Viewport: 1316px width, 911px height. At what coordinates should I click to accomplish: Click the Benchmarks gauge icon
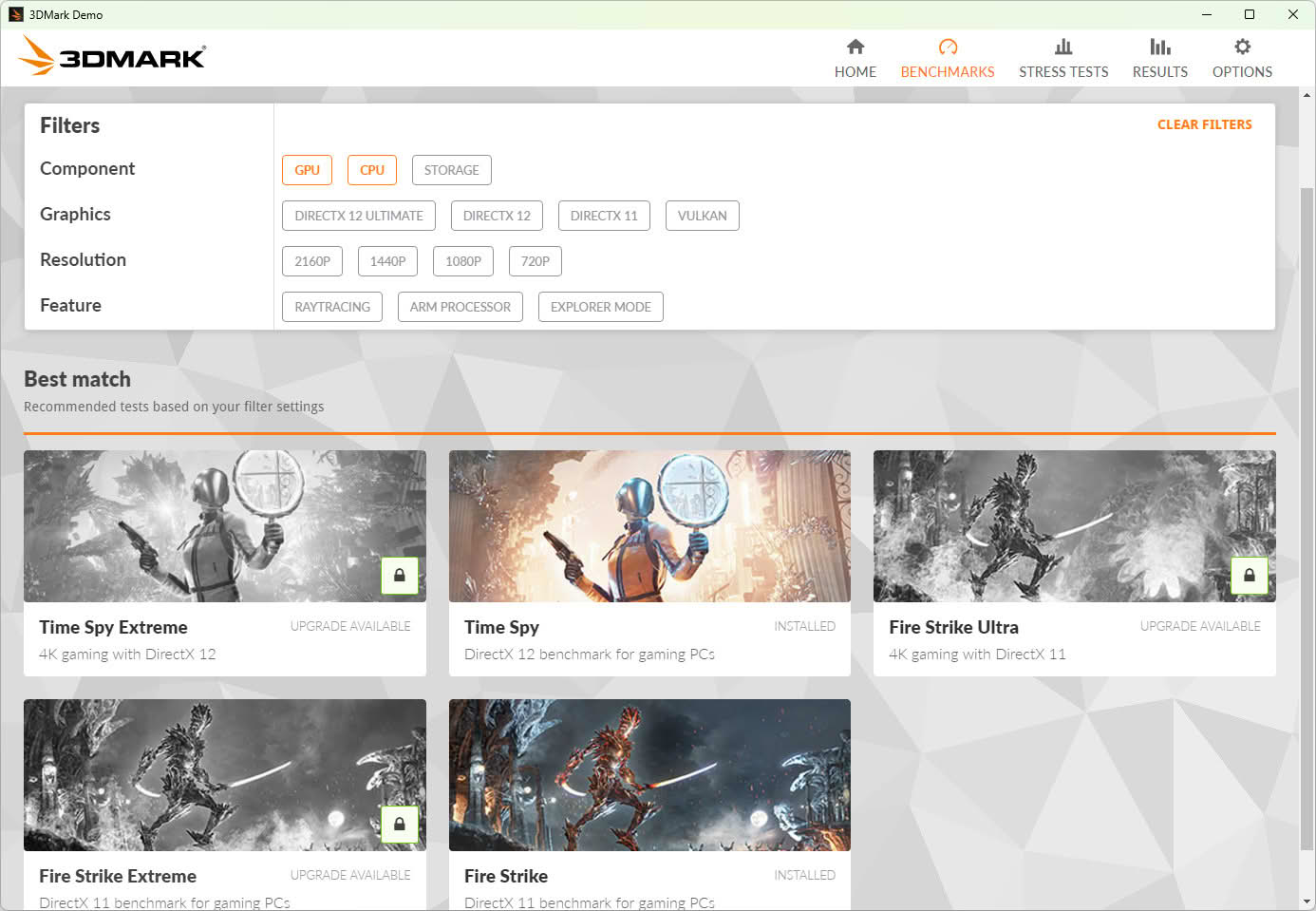pos(948,47)
